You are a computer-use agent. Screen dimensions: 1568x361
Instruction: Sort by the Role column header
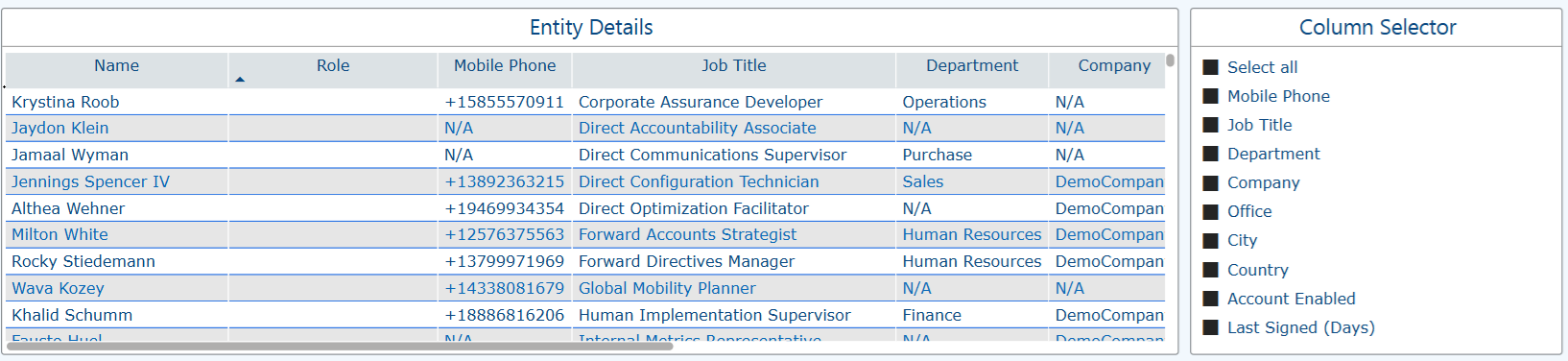333,66
